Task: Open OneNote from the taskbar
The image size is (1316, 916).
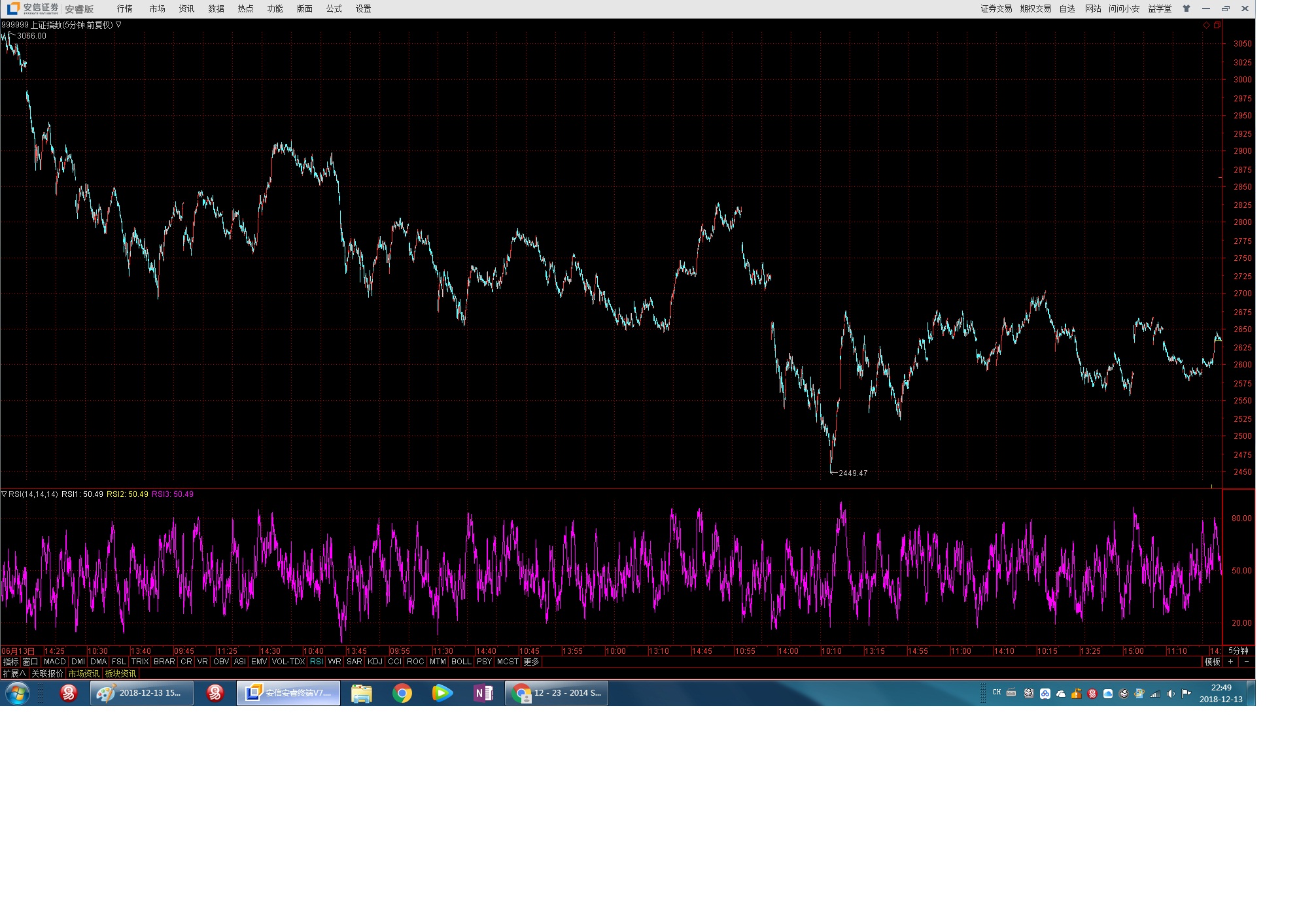Action: click(483, 693)
